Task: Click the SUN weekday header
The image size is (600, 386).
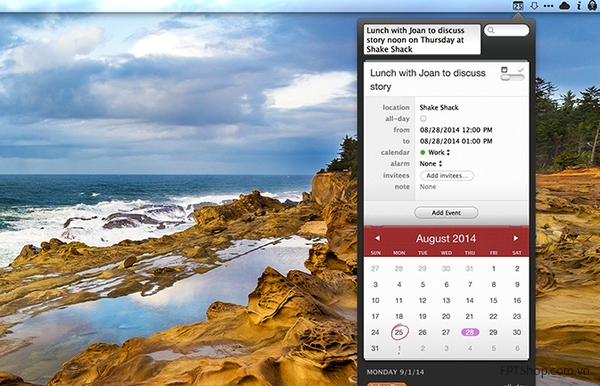Action: 376,253
